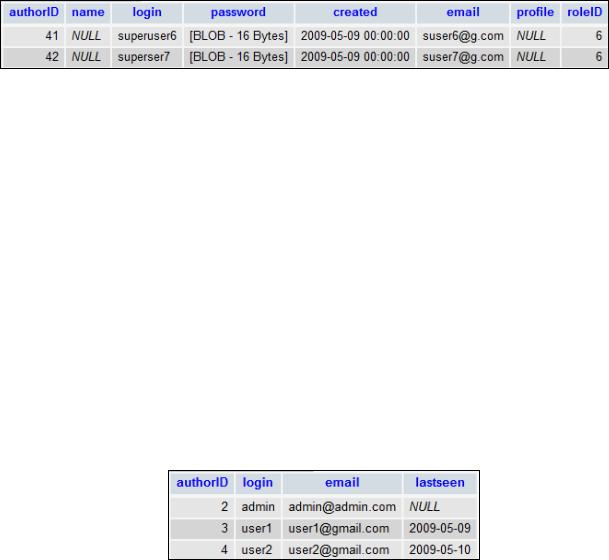
Task: Select authorID cell 42
Action: tap(52, 57)
